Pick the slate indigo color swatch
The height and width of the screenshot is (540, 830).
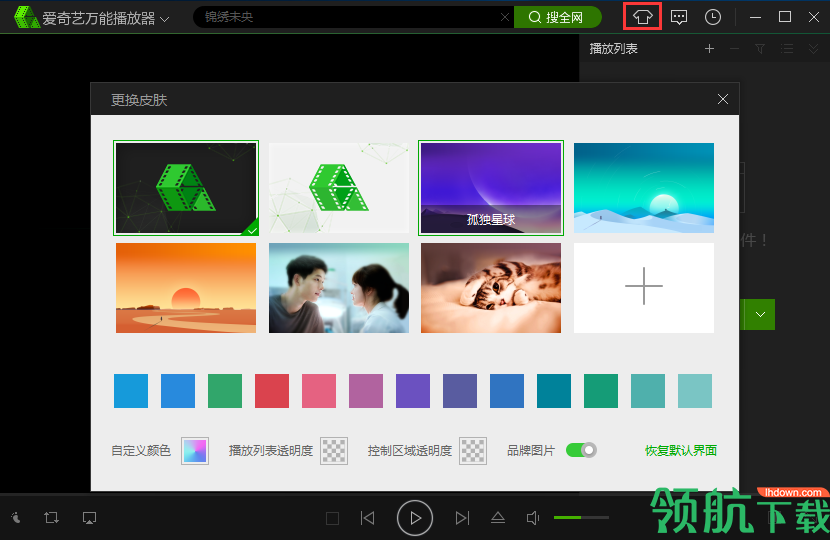point(460,391)
